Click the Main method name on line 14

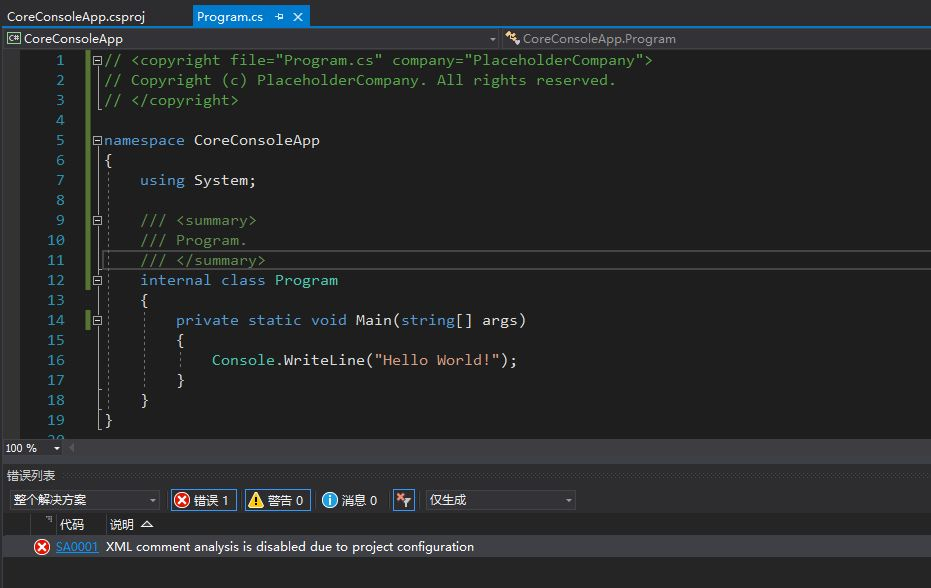pos(373,321)
